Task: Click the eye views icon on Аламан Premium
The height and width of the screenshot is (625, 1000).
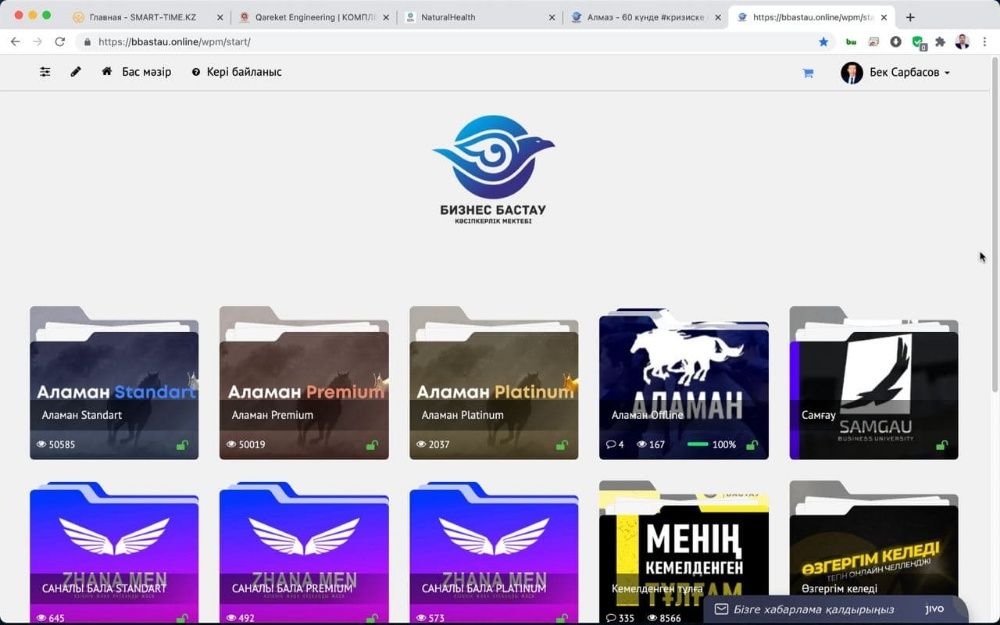Action: [x=231, y=445]
